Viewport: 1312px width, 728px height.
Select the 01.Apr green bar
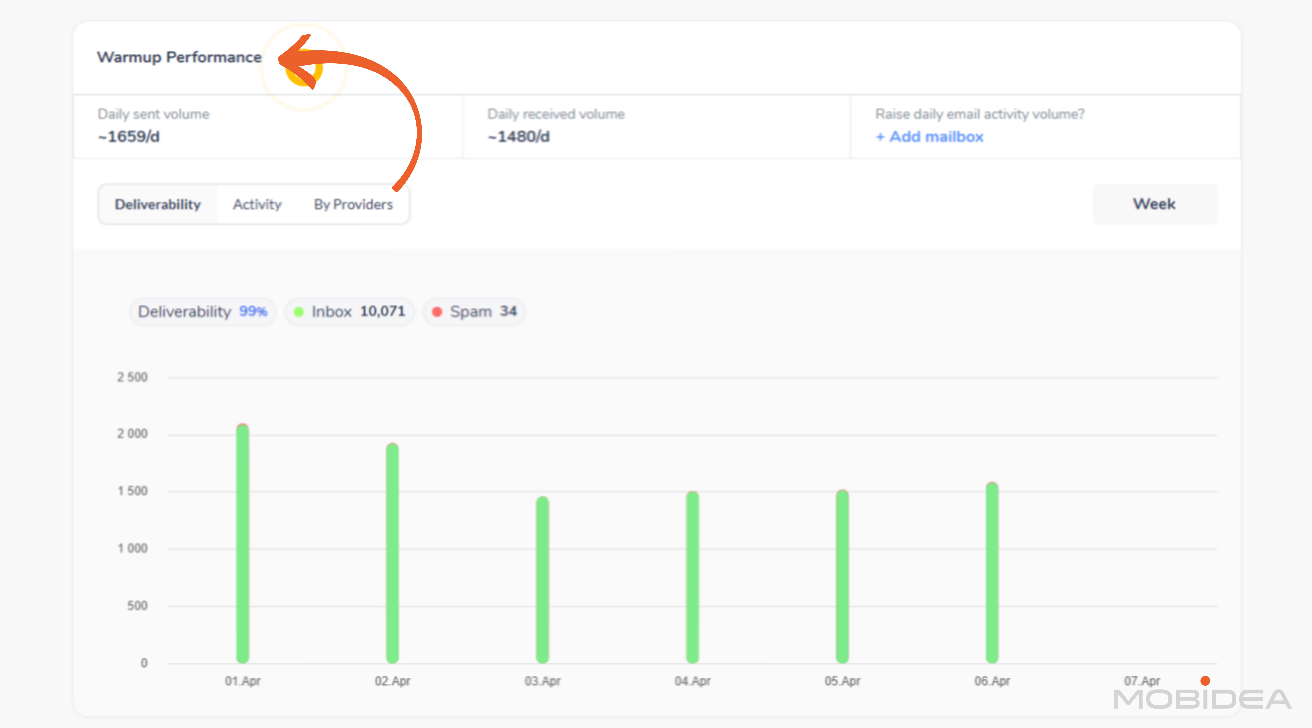pyautogui.click(x=242, y=545)
